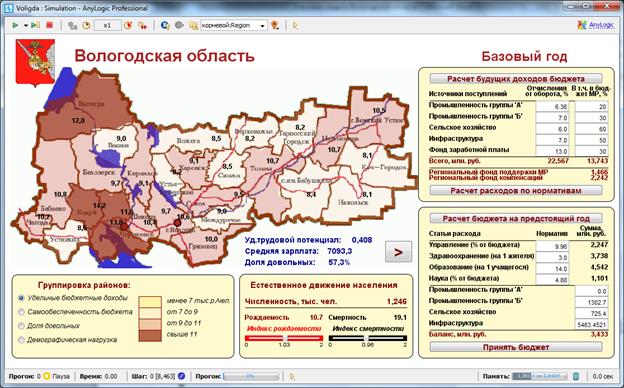Image resolution: width=624 pixels, height=388 pixels.
Task: Click the Vologda coat of arms emblem
Action: click(x=35, y=63)
